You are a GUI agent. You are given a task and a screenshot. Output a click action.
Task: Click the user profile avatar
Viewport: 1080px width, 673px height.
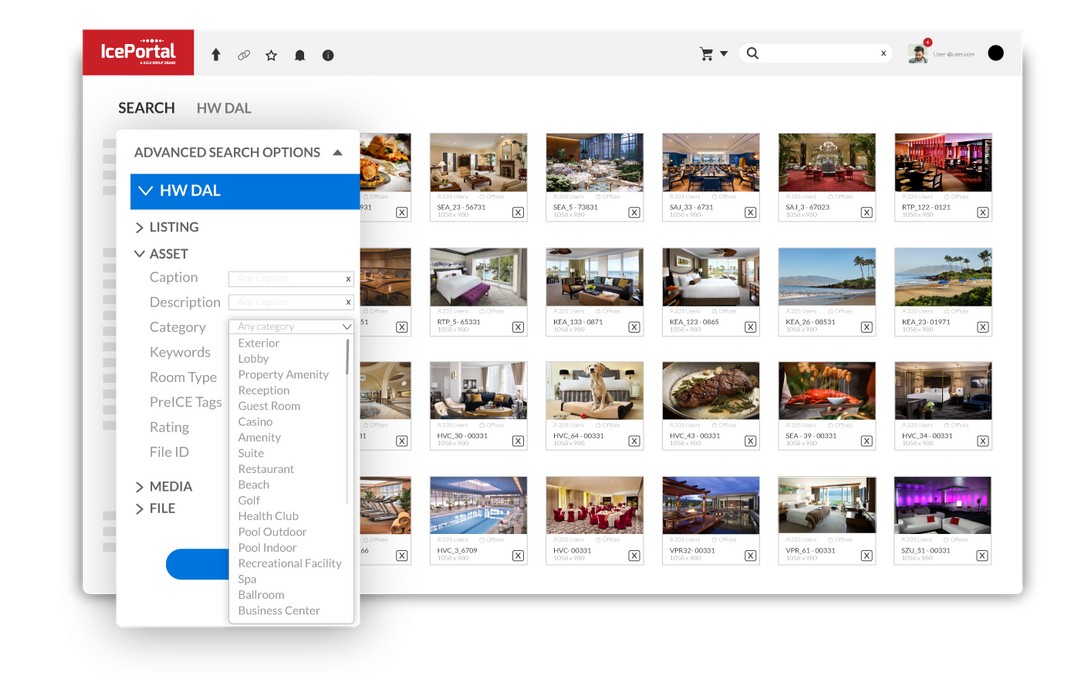coord(918,53)
